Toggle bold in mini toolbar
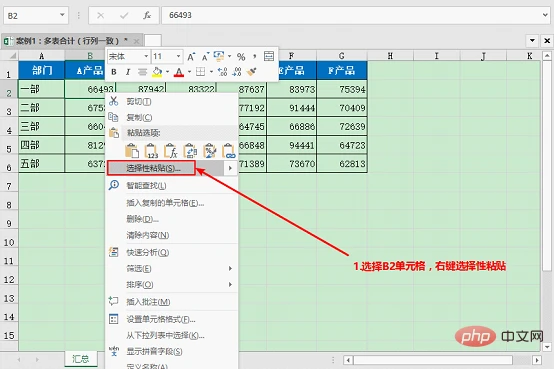 tap(114, 72)
